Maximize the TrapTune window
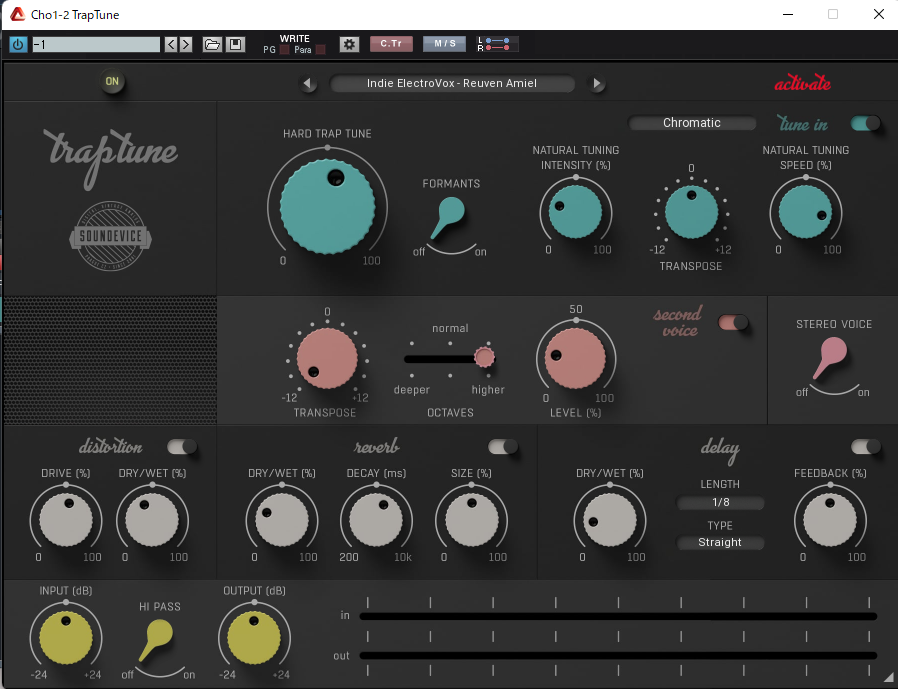Viewport: 898px width, 689px height. click(x=833, y=14)
